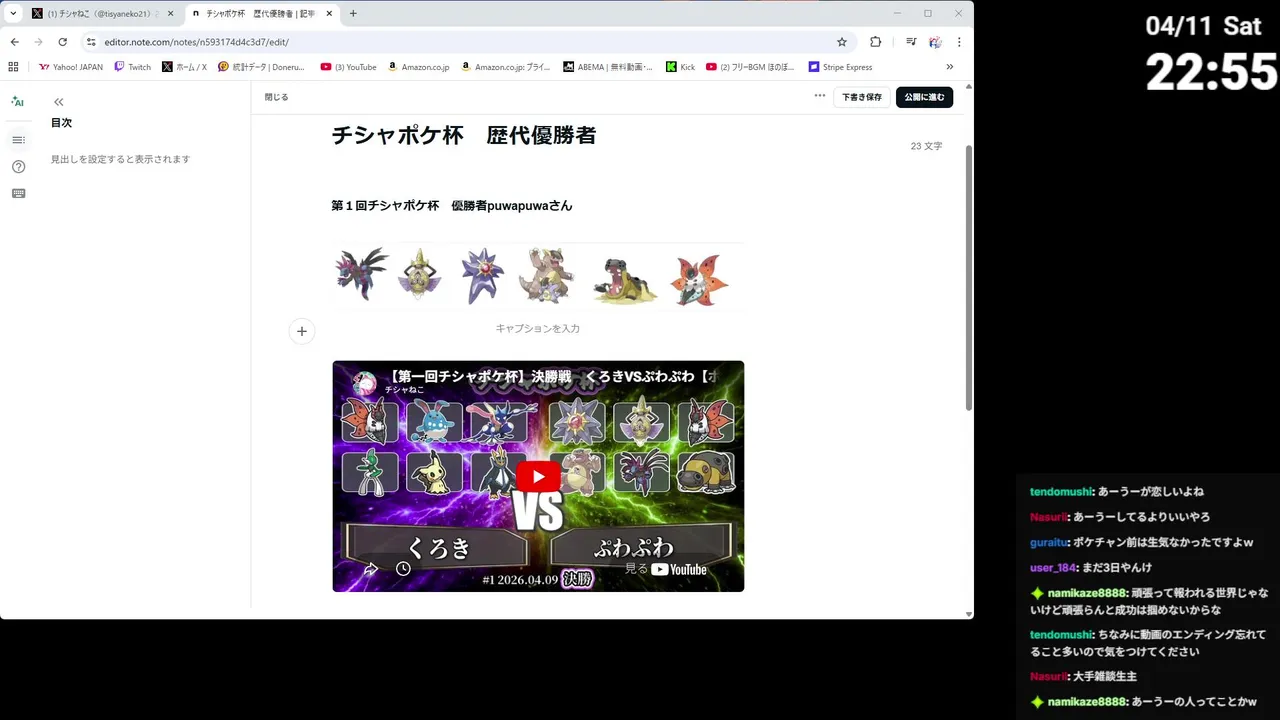Open the Chrome profile avatar
Viewport: 1280px width, 720px height.
tap(935, 42)
